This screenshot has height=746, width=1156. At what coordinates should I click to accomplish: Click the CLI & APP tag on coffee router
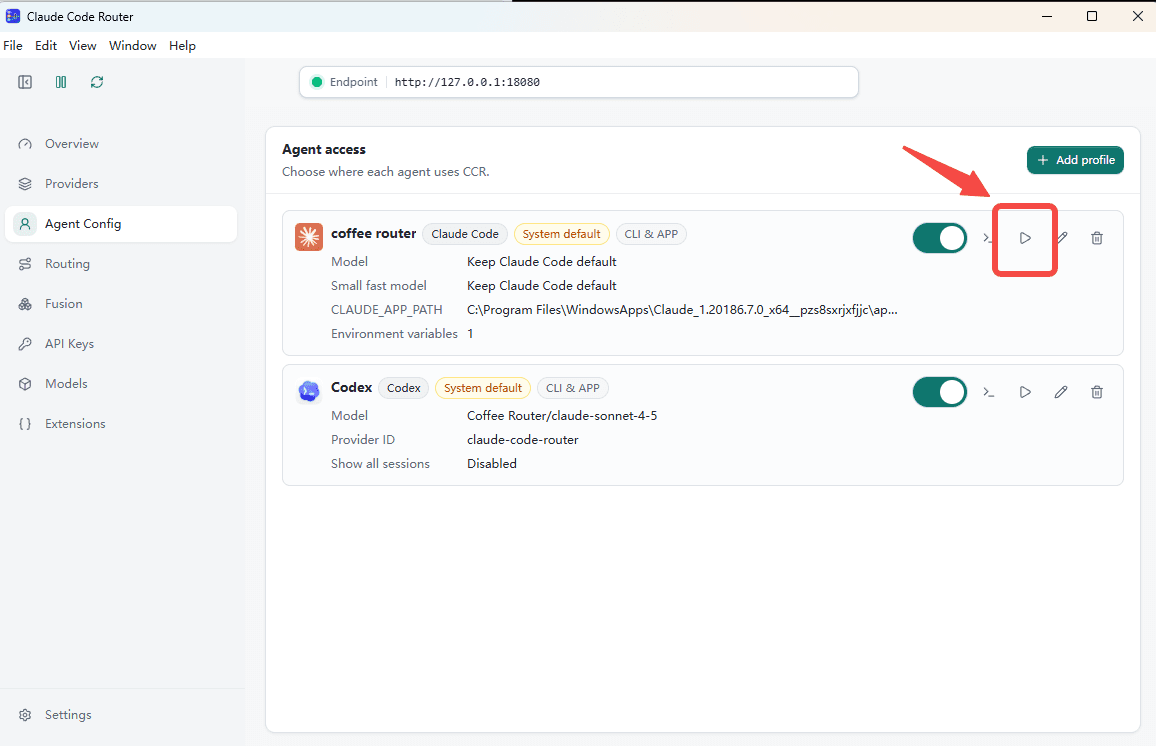(x=651, y=234)
